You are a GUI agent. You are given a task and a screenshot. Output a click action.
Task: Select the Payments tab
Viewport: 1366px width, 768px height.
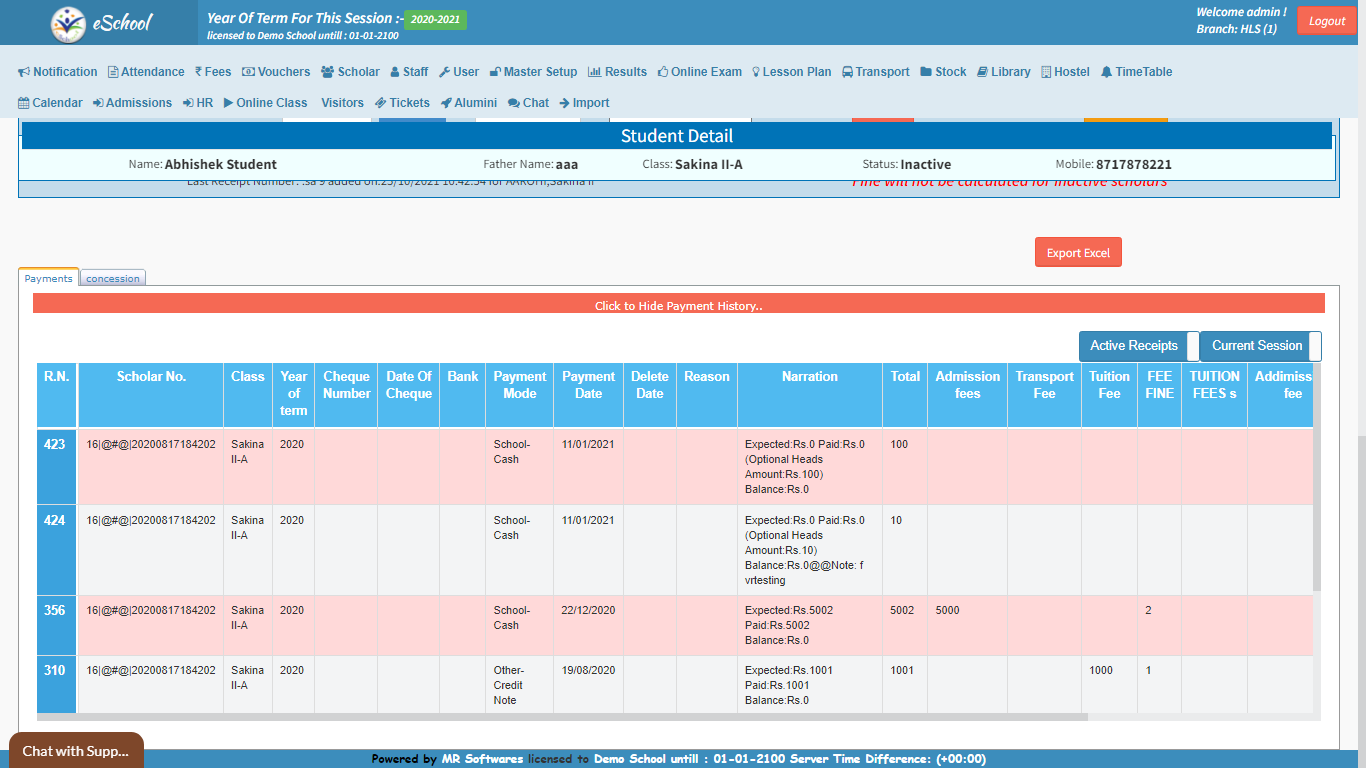coord(48,279)
